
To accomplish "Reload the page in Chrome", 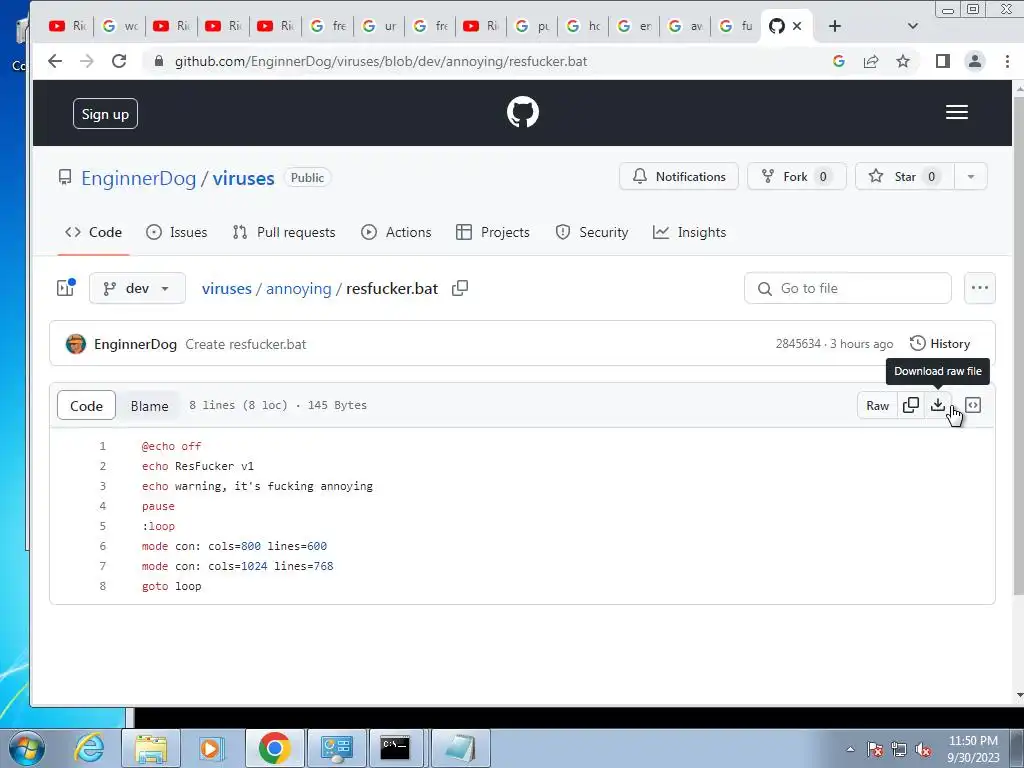I will pyautogui.click(x=119, y=61).
